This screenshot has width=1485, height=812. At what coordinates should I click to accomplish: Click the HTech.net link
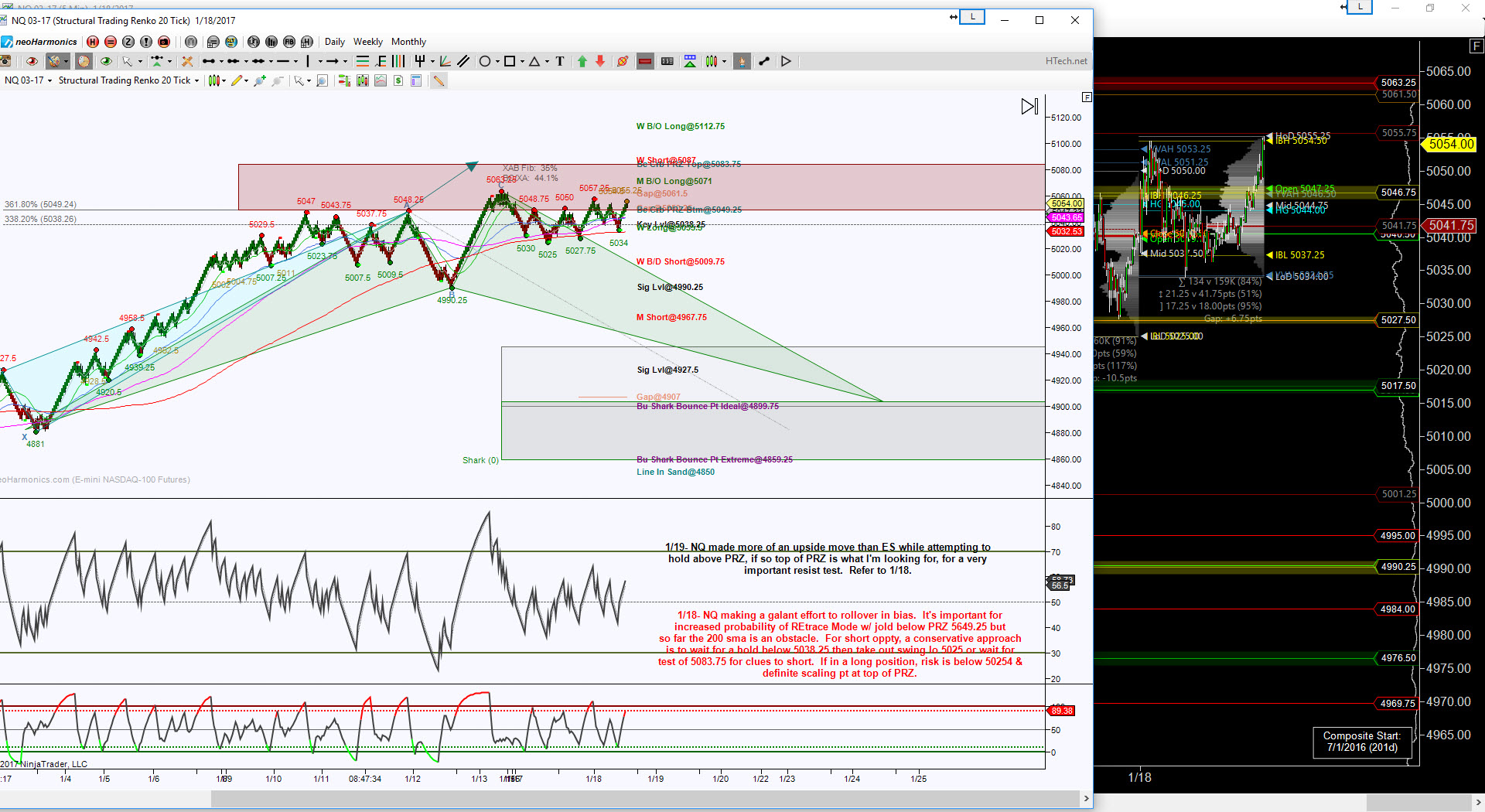[1066, 61]
